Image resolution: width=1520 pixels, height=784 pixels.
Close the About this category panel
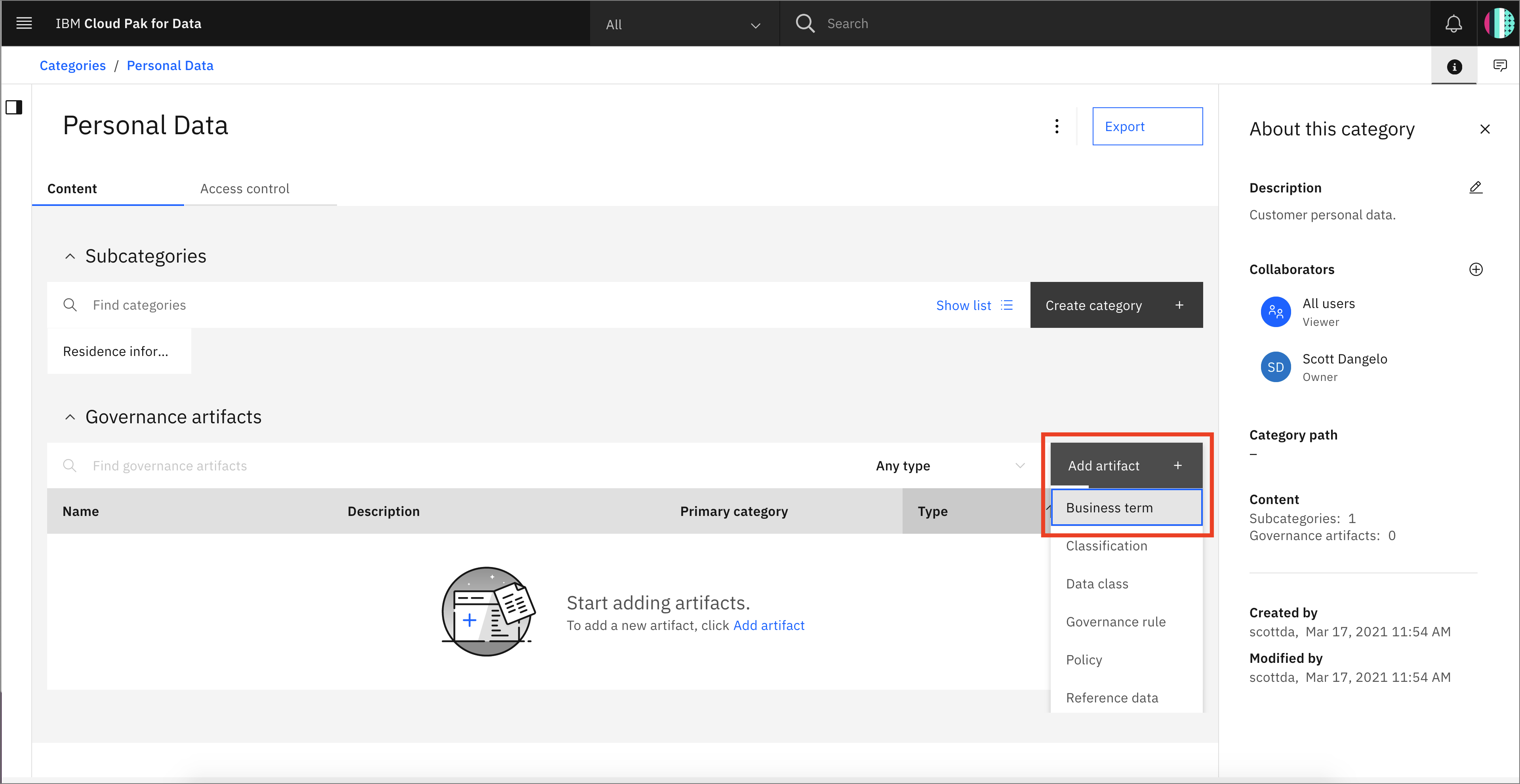click(1483, 128)
